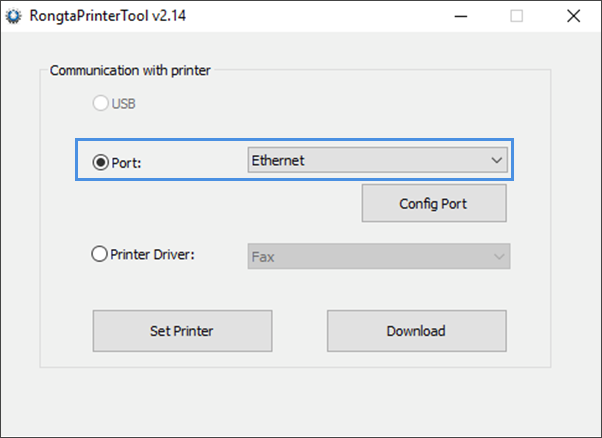Click the RongtaPrinterTool gear icon in title bar
Viewport: 602px width, 438px height.
coord(14,16)
